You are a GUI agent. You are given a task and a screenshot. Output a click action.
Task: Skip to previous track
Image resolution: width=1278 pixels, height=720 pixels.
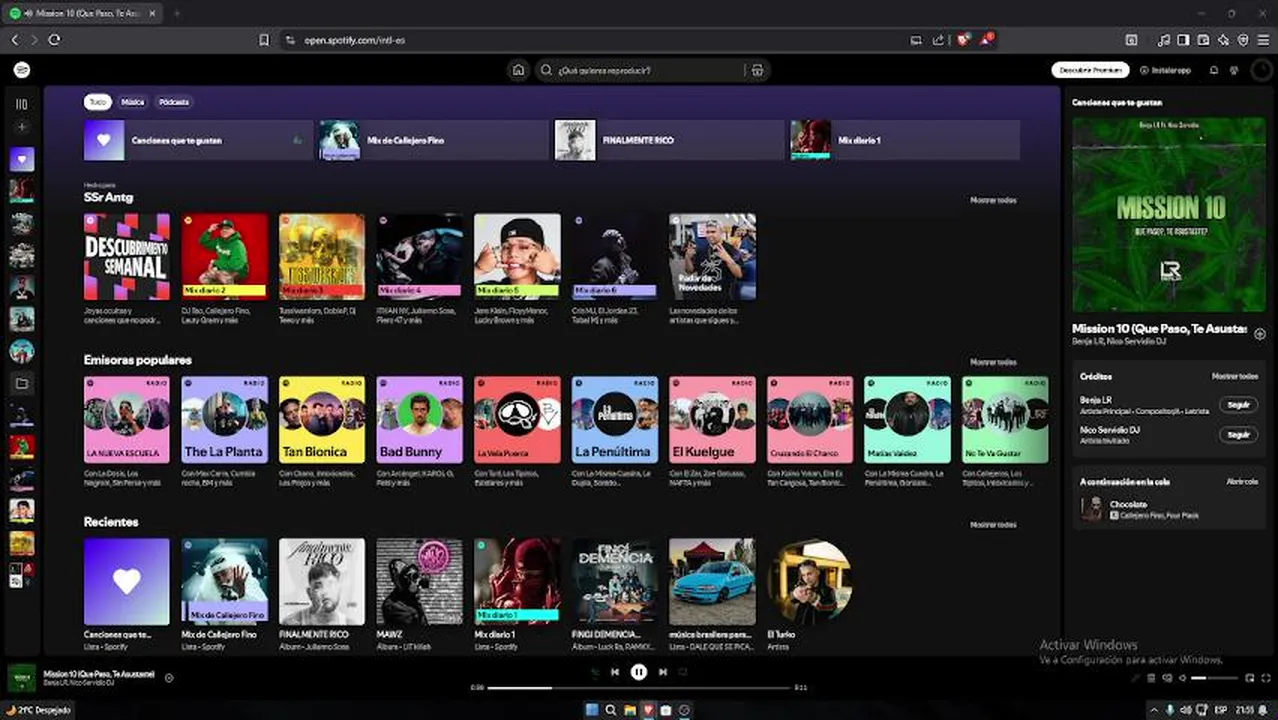point(615,672)
